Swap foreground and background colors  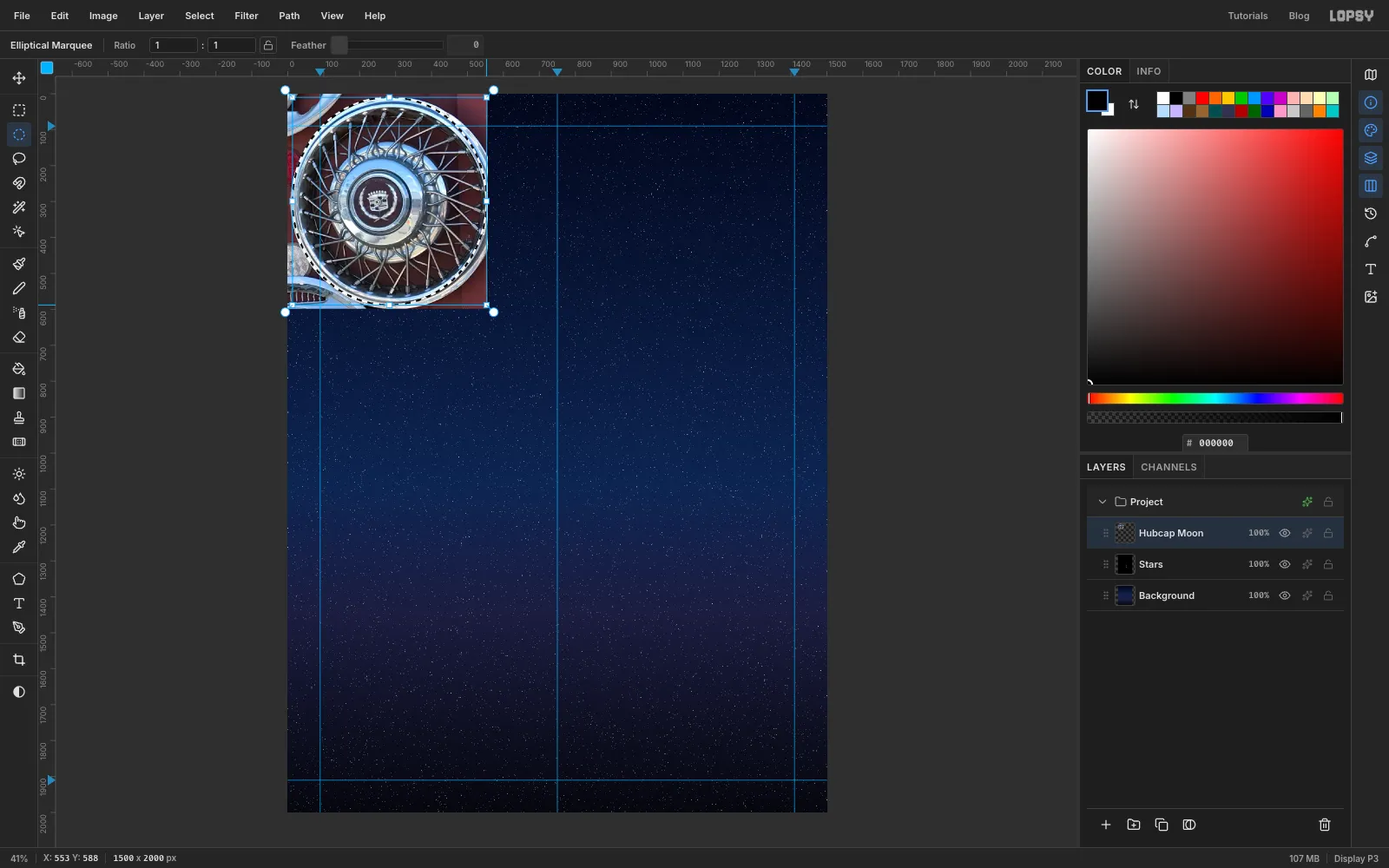[x=1134, y=104]
